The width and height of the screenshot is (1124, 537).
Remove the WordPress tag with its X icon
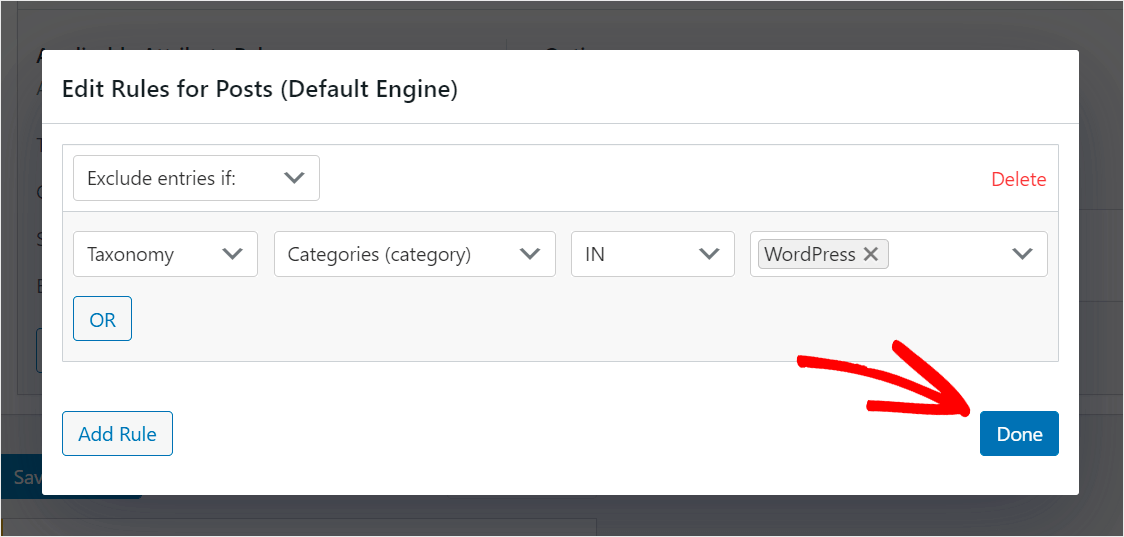[x=870, y=255]
